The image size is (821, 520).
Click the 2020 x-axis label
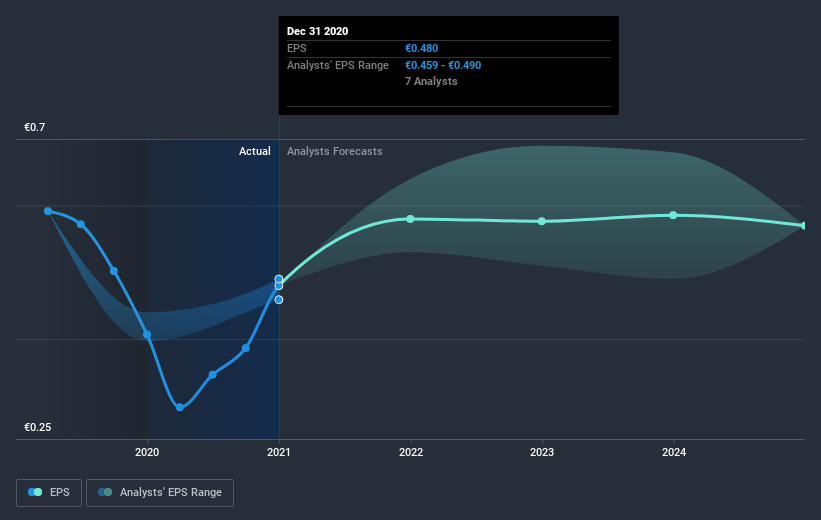[147, 452]
